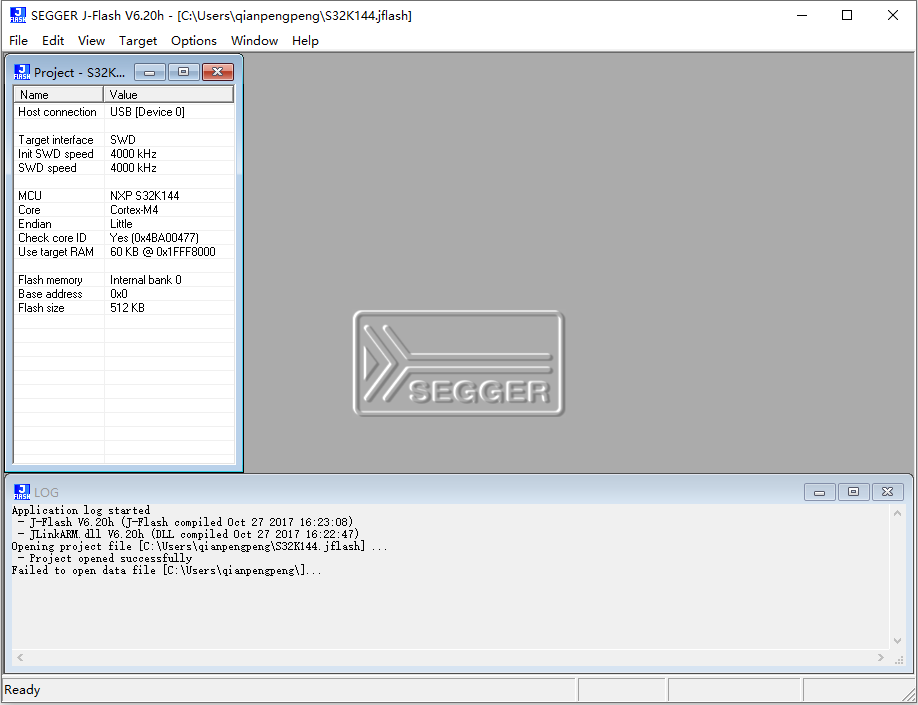Minimize the LOG window
Screen dimensions: 918x705
pyautogui.click(x=819, y=491)
